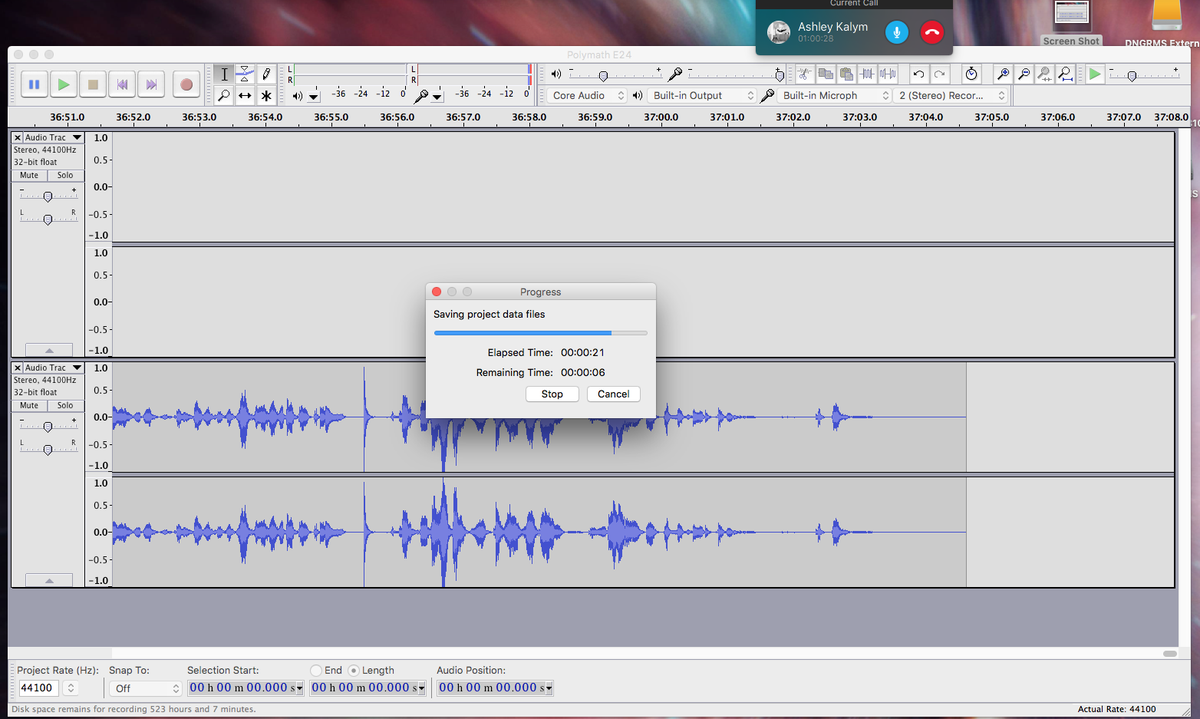Click the Silence Audio icon

888,74
